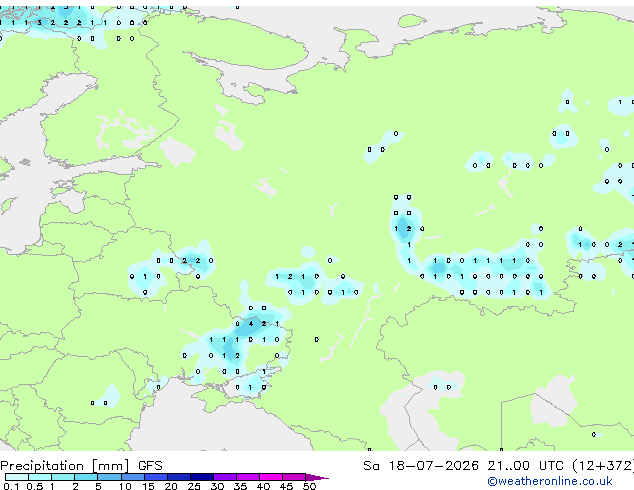
Task: Pick the 1–2 mm legend color box
Action: coord(63,477)
